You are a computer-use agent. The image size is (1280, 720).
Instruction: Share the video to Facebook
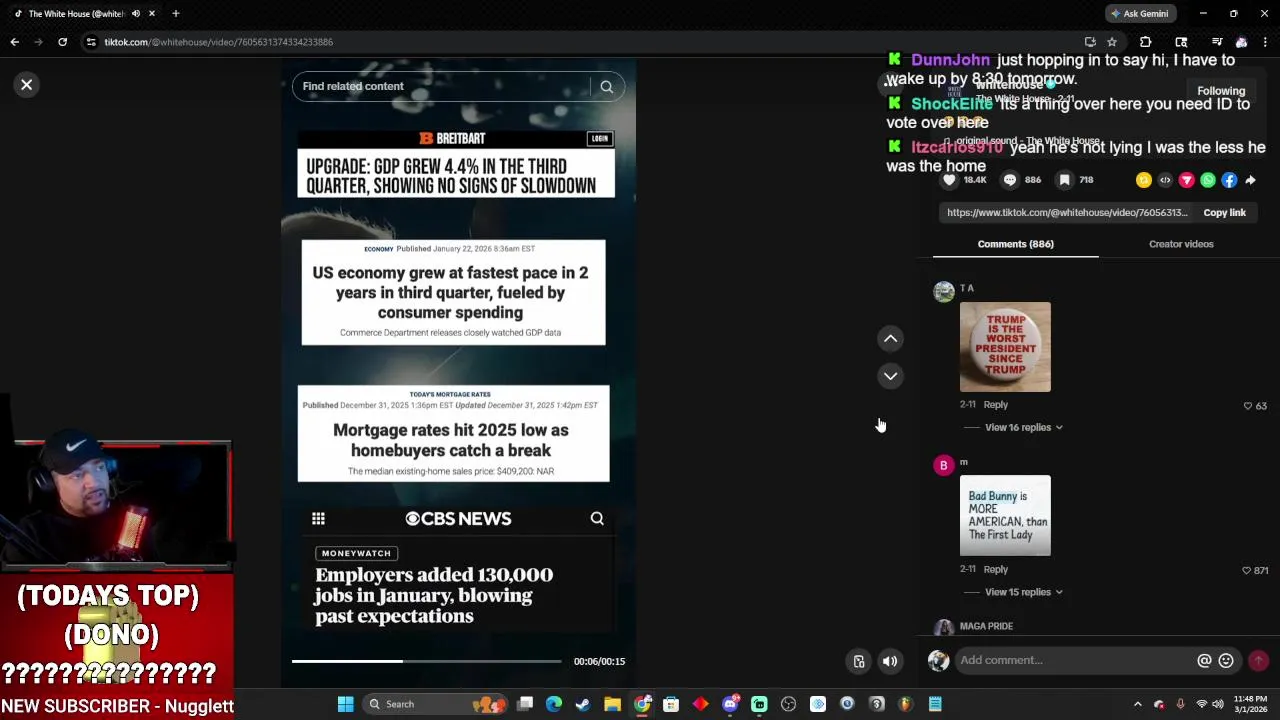[x=1229, y=180]
